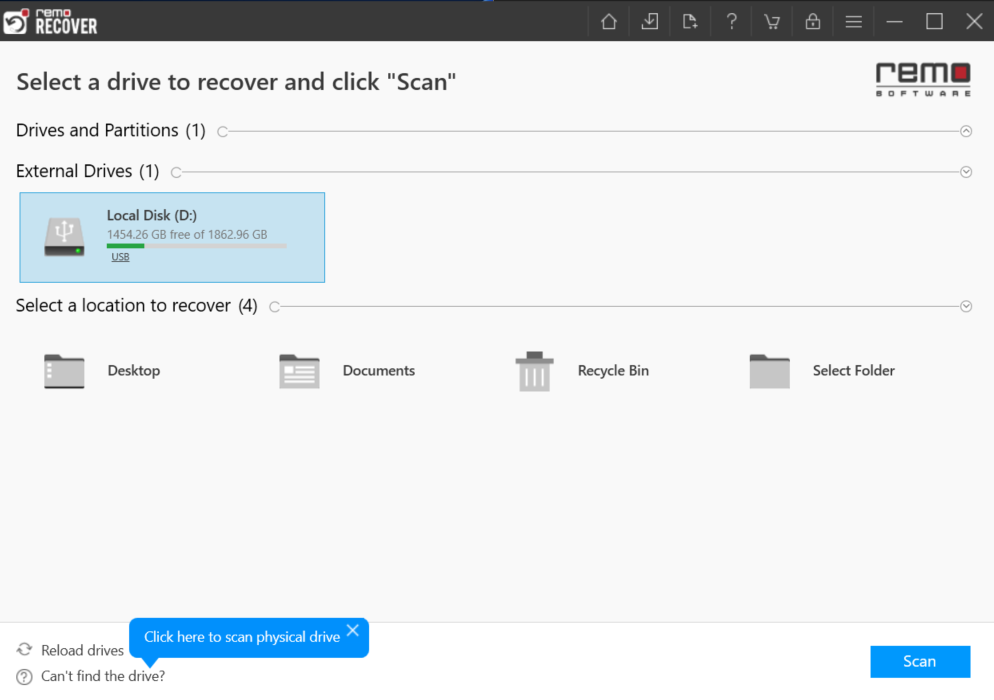
Task: Click the External Drives heading
Action: 87,171
